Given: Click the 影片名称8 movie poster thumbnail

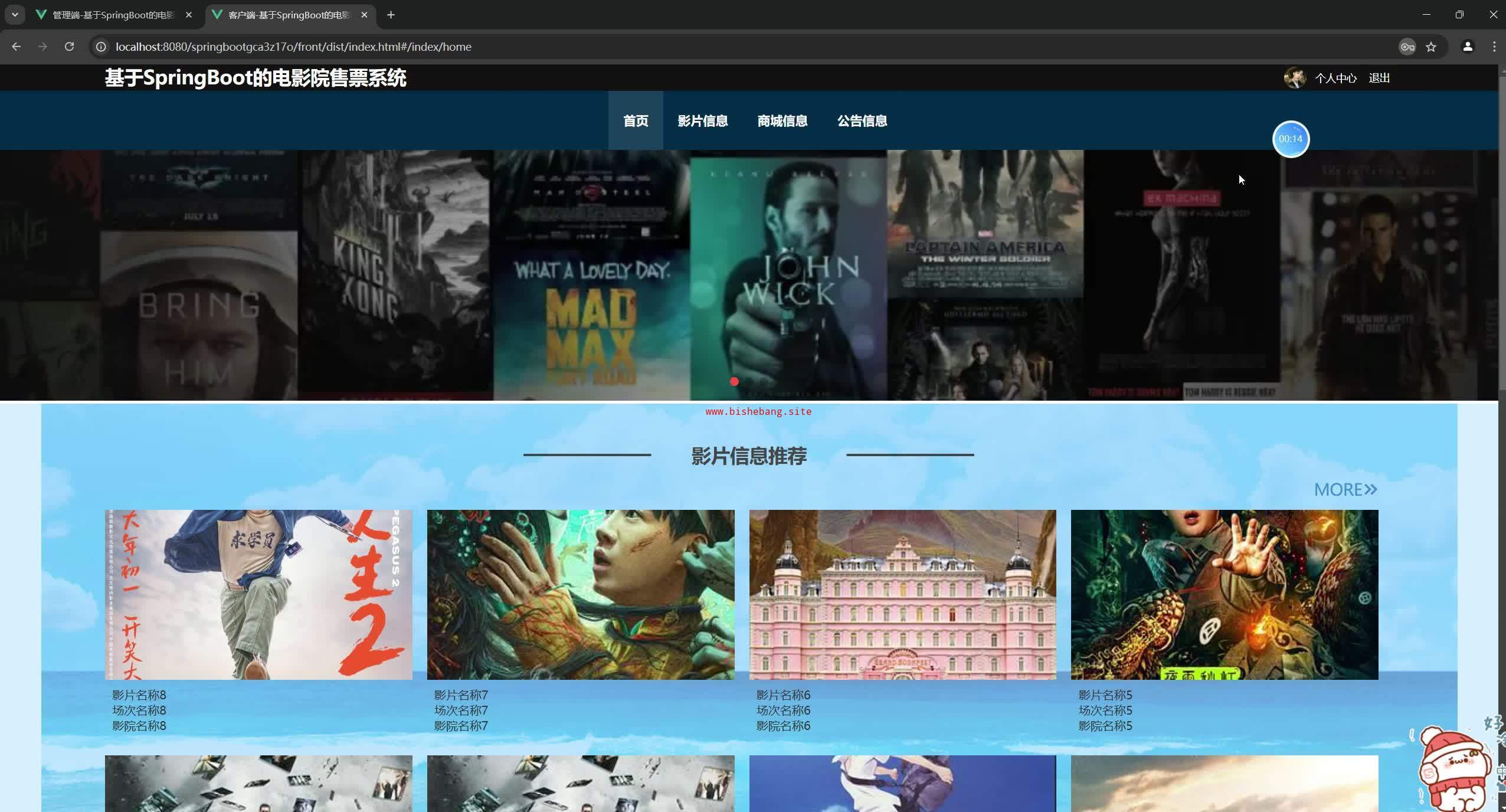Looking at the screenshot, I should point(258,594).
